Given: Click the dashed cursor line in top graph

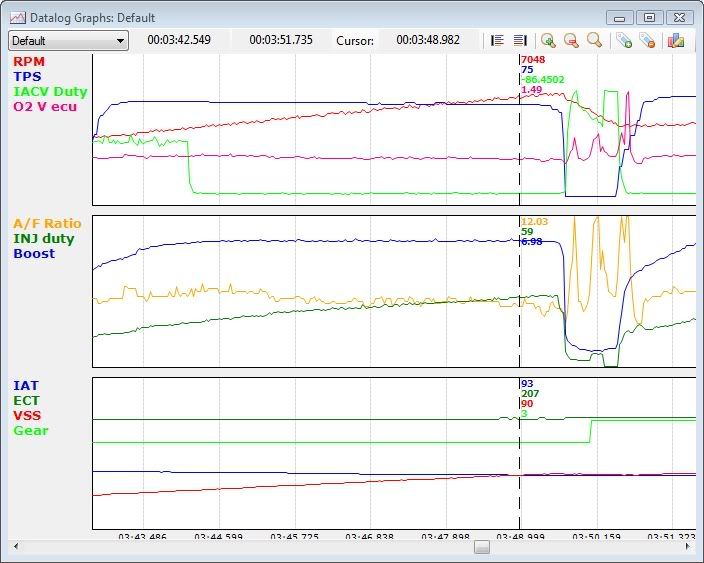Looking at the screenshot, I should pyautogui.click(x=519, y=130).
